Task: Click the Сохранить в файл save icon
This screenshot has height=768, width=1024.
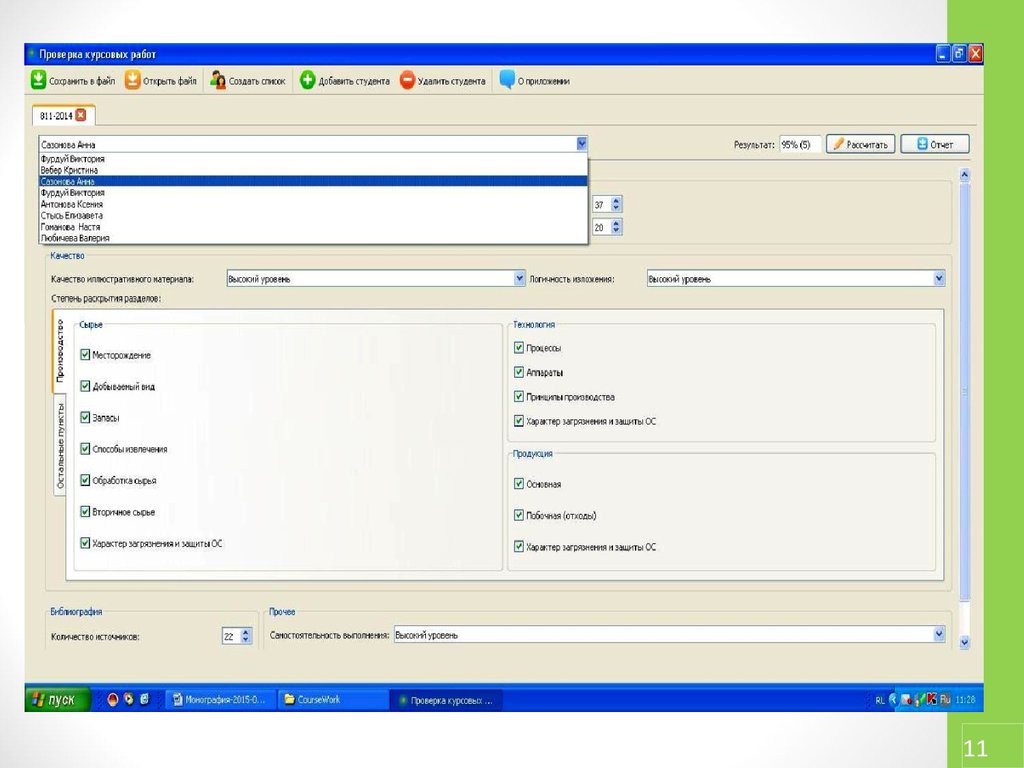Action: point(39,80)
